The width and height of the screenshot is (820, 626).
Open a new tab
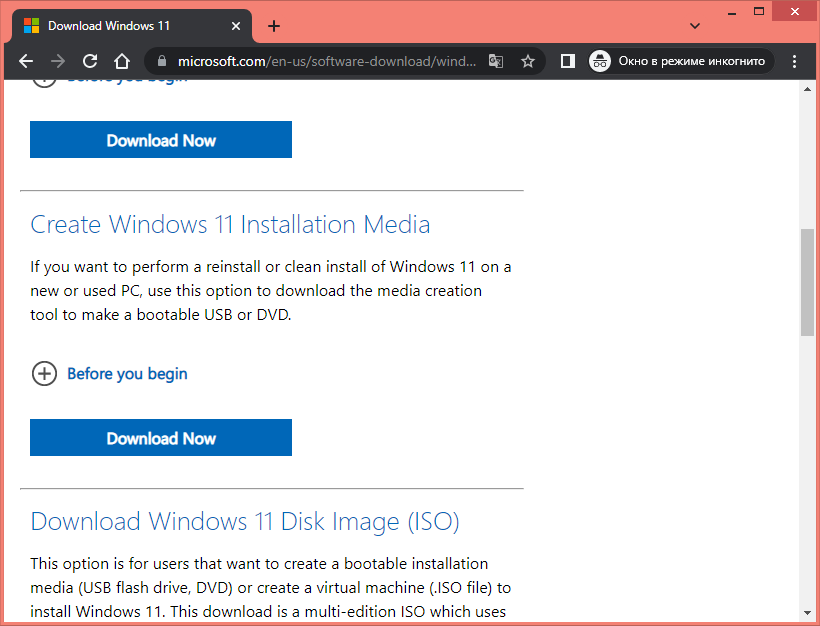click(x=274, y=26)
